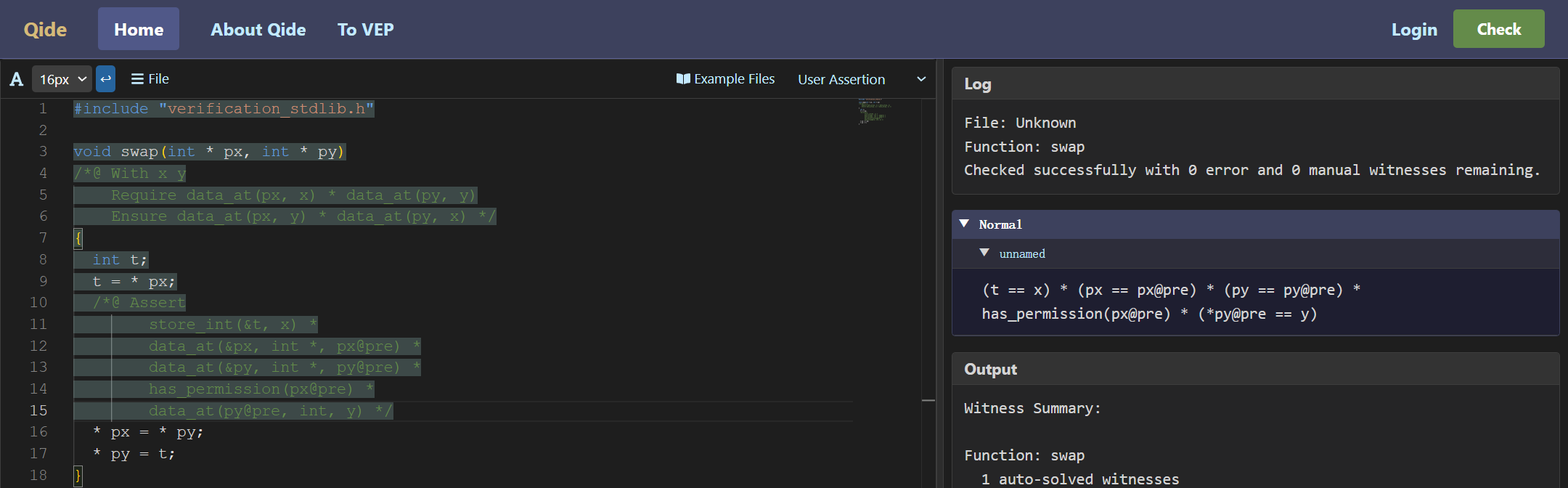Click line number 15 in gutter

click(38, 410)
